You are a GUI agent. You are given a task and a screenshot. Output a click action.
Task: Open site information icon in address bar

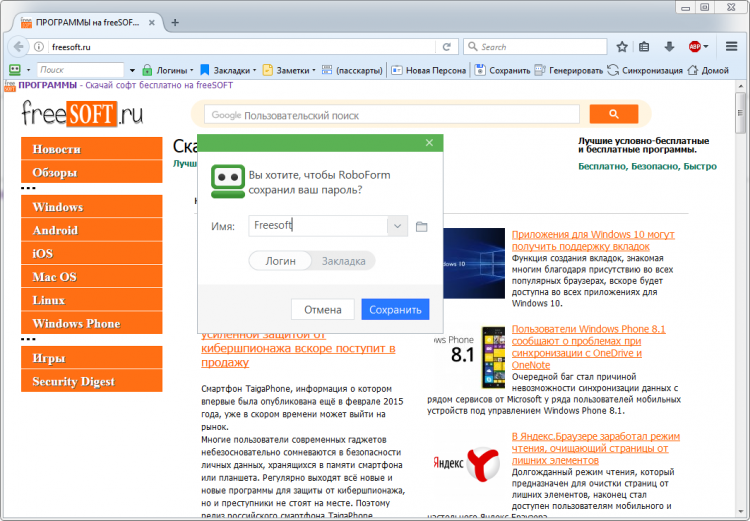pos(39,47)
